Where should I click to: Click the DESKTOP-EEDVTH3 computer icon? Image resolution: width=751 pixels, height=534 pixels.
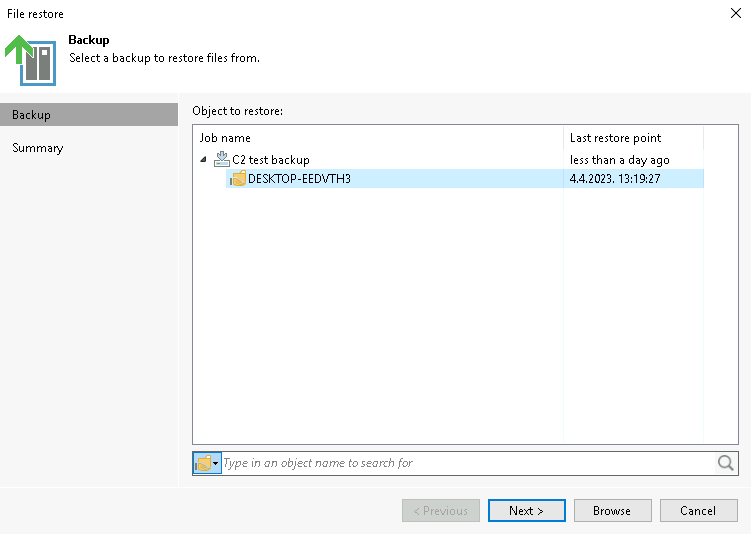[x=238, y=179]
